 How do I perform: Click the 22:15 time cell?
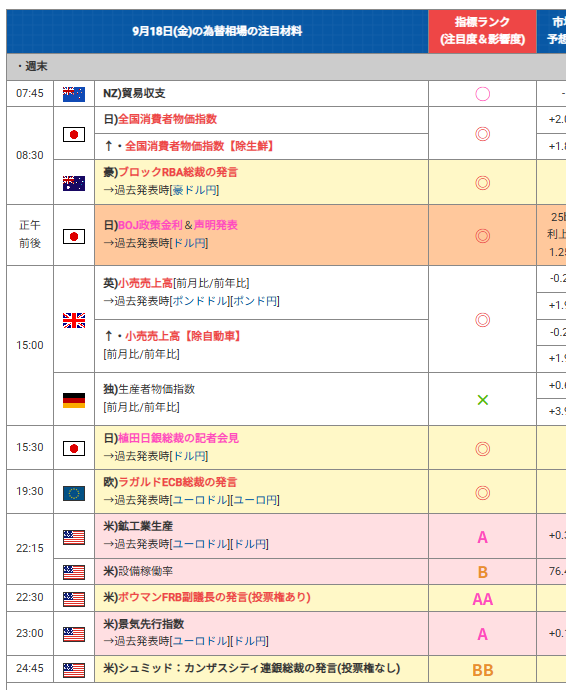click(30, 548)
